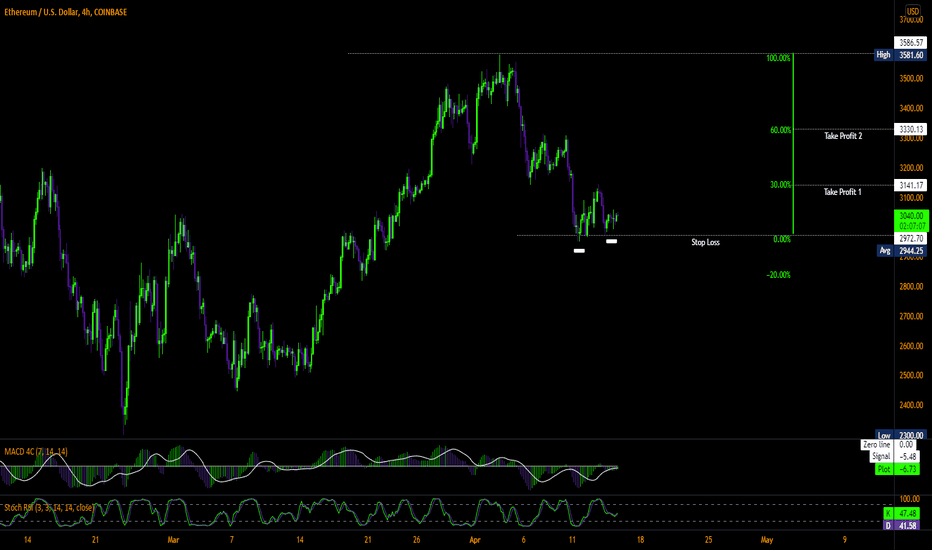
Task: Click the 3500.00 price axis label
Action: (x=911, y=78)
